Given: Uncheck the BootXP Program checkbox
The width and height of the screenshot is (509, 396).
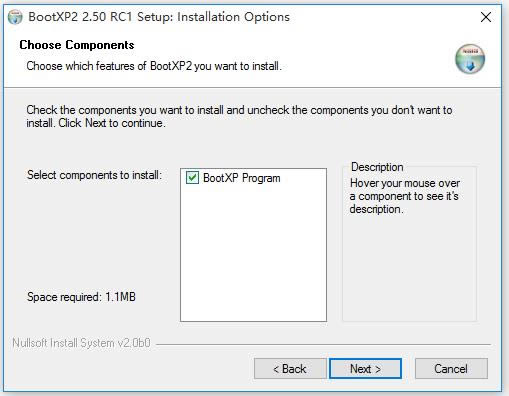Looking at the screenshot, I should 192,178.
